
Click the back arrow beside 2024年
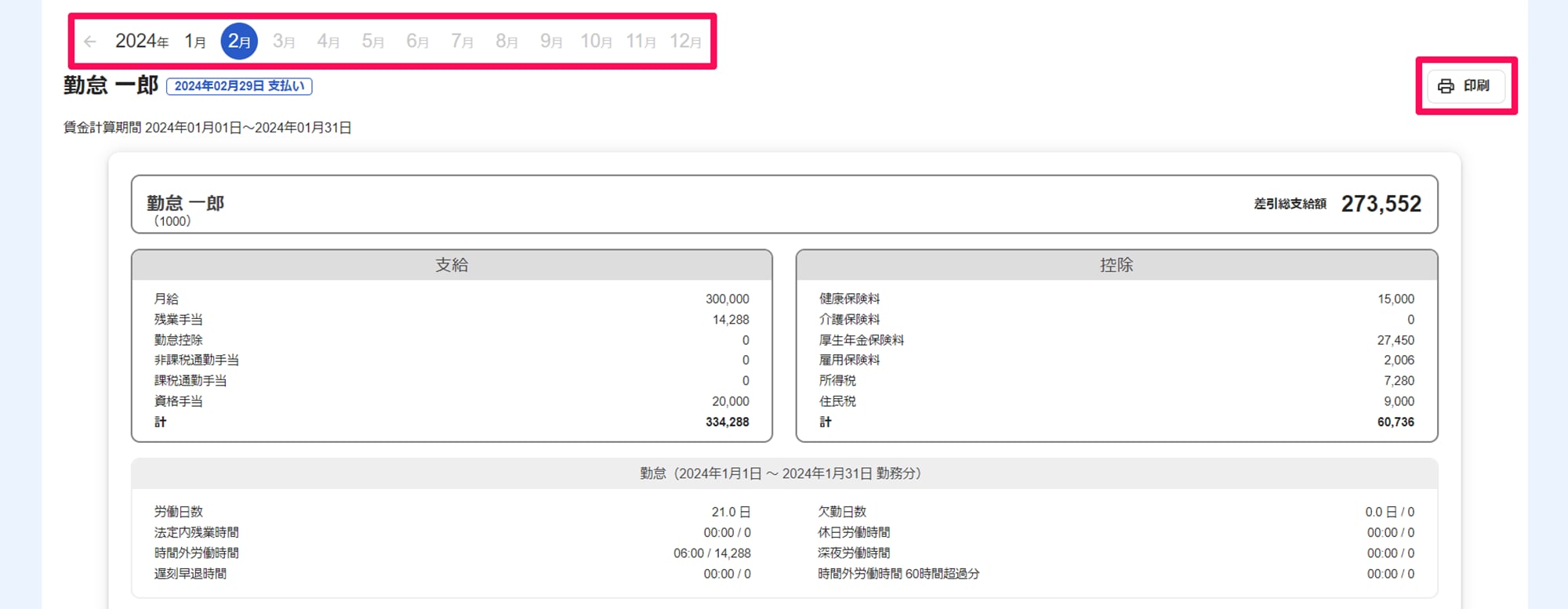point(90,42)
